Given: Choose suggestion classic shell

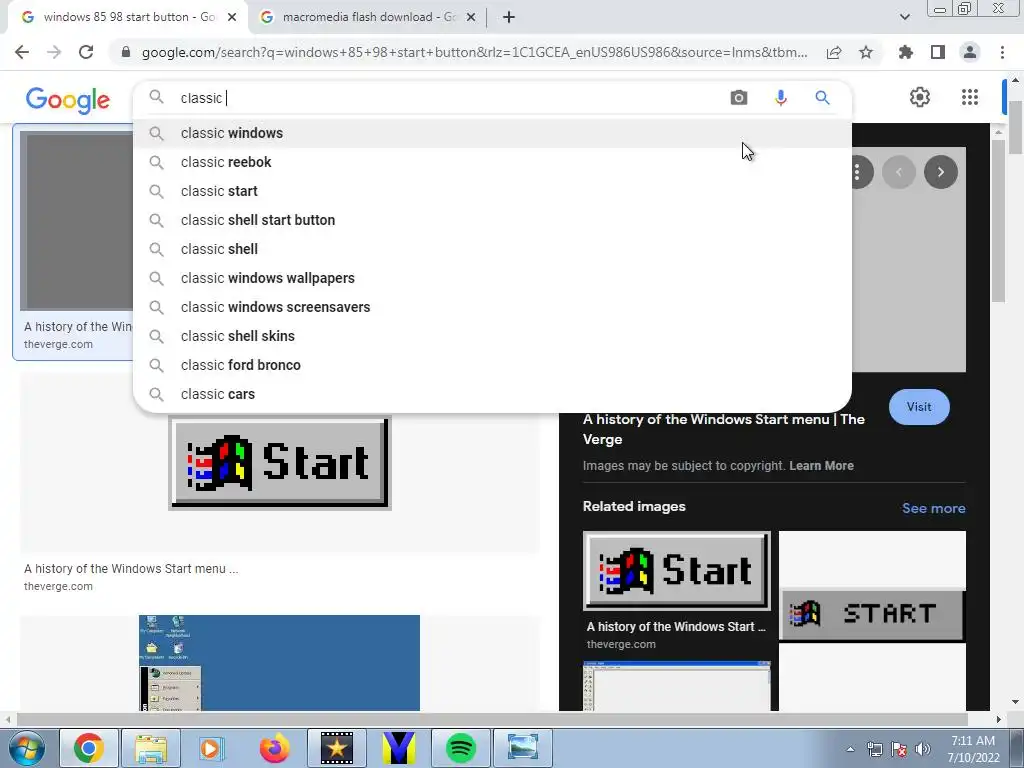Looking at the screenshot, I should 492,249.
